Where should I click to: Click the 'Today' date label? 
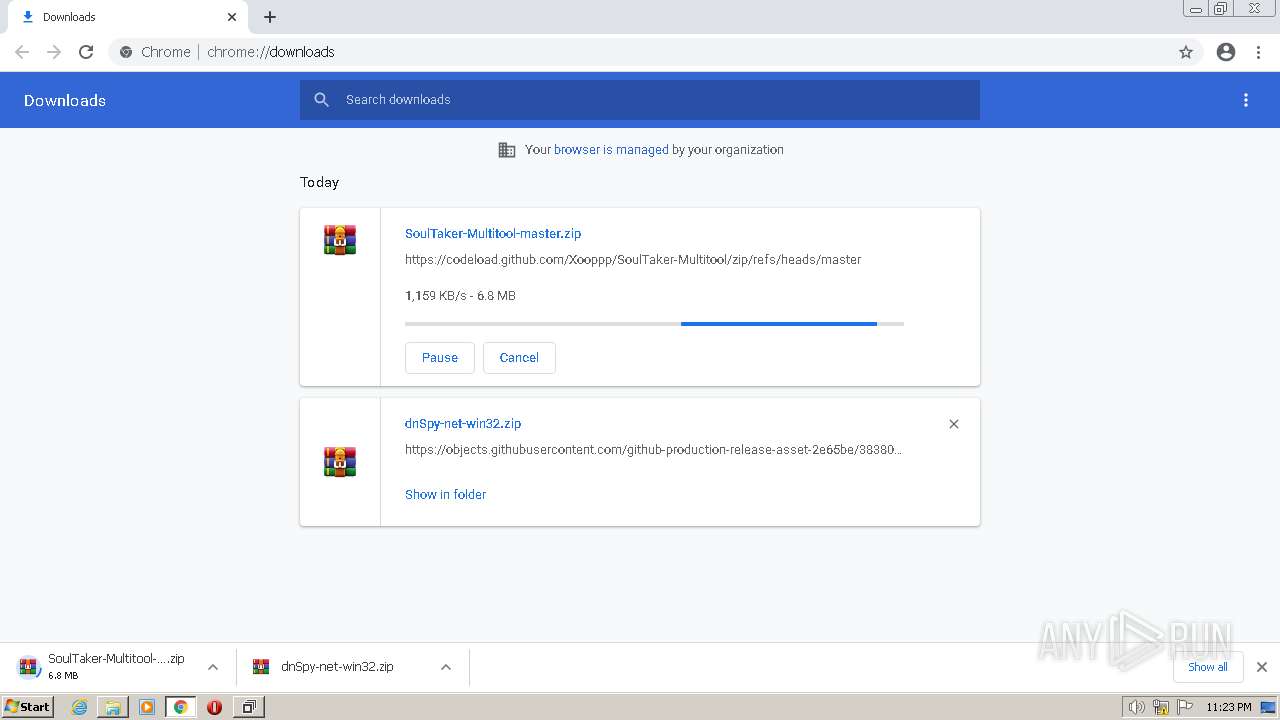[x=320, y=182]
